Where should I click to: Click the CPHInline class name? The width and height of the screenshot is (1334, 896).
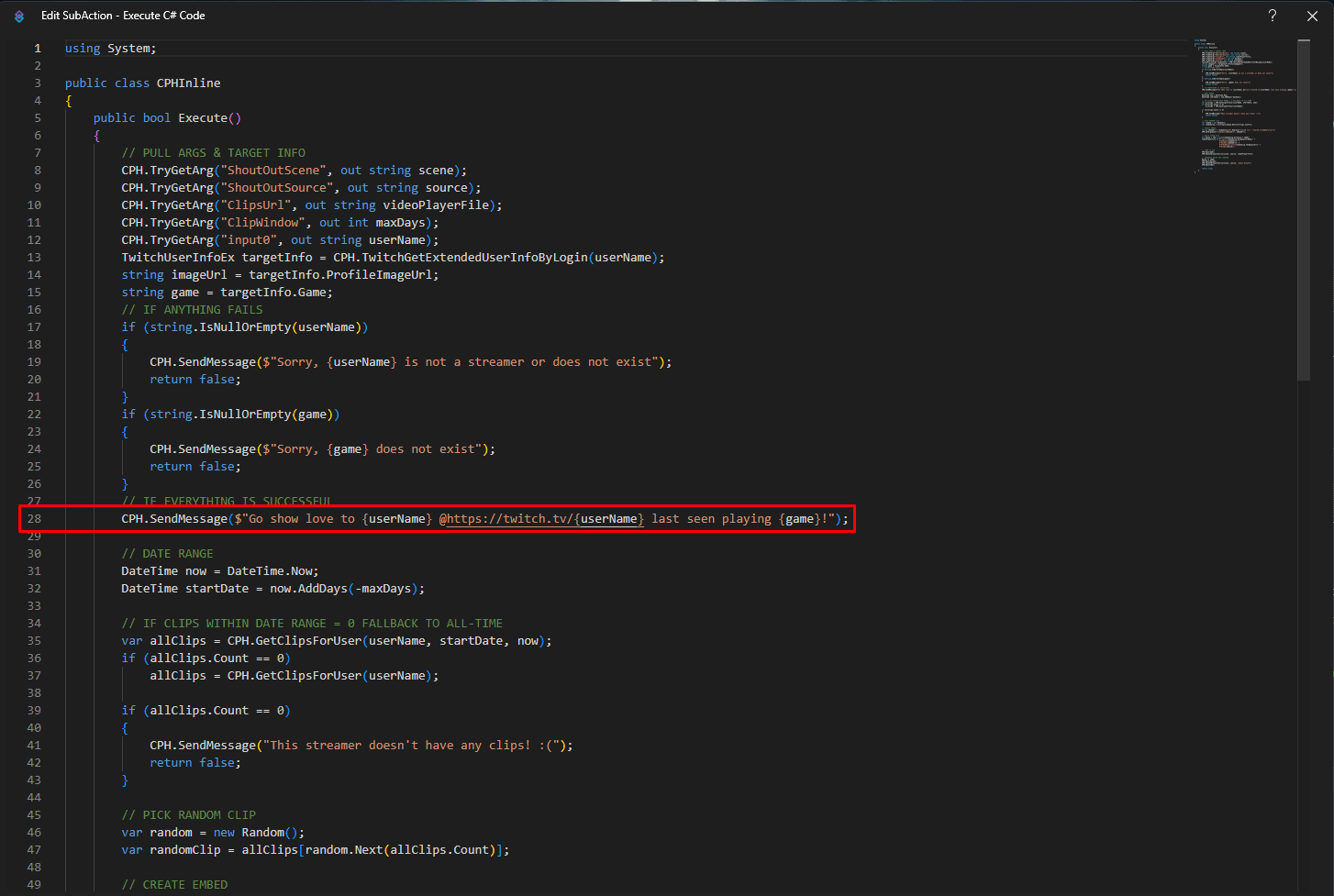(x=188, y=83)
